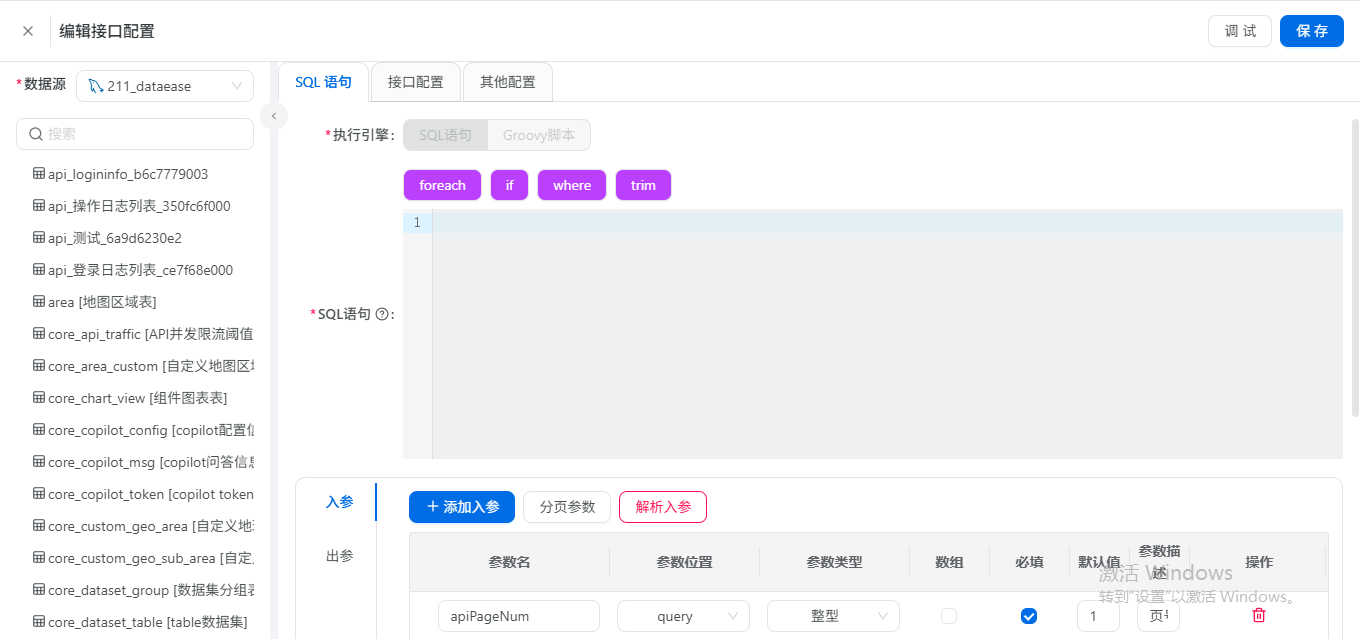Select Groovy脚本 execution engine
1360x641 pixels.
click(x=539, y=135)
